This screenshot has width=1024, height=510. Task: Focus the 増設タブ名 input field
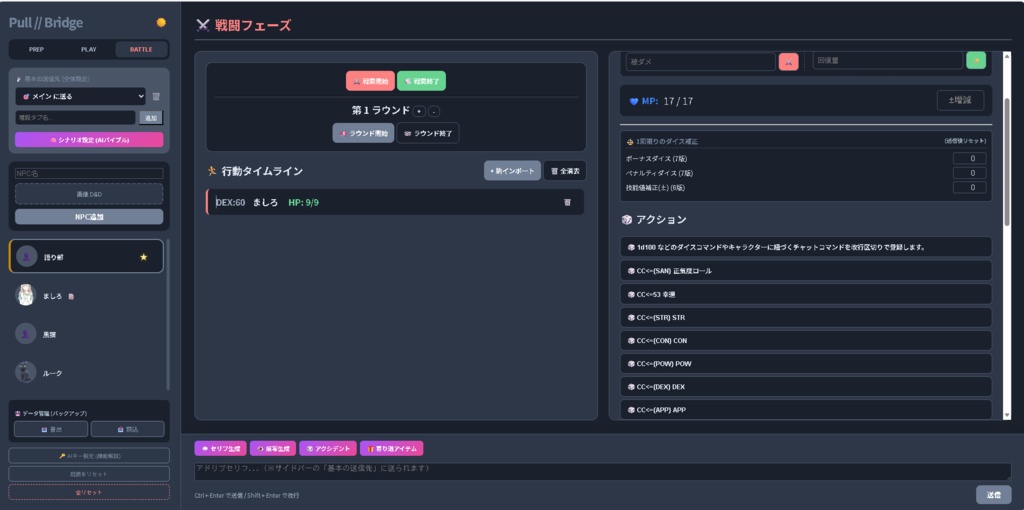[x=76, y=118]
